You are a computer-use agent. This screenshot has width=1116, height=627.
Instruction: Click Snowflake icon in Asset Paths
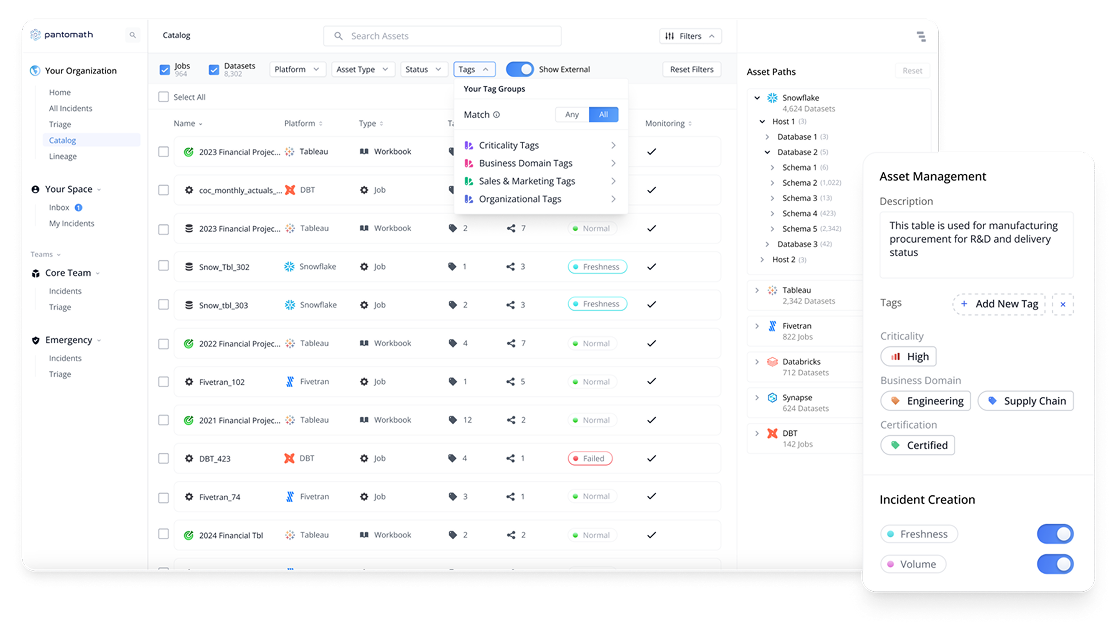[x=772, y=98]
